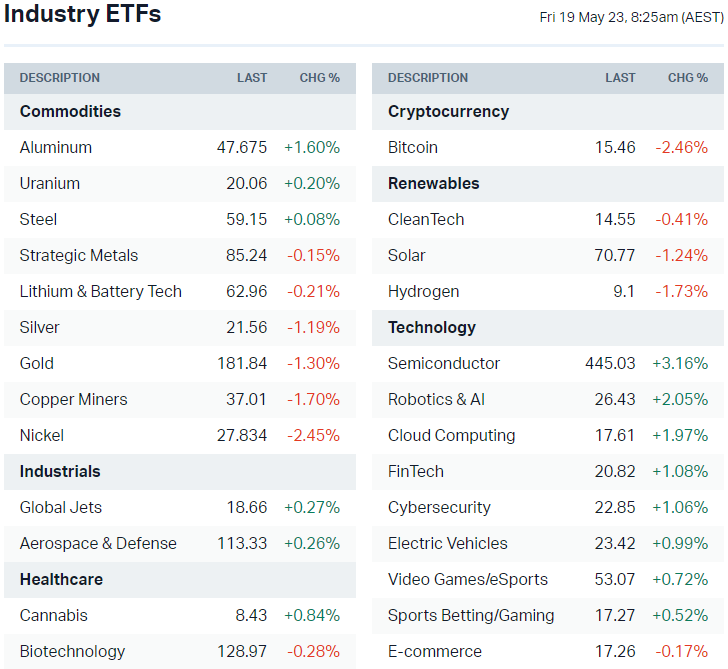
Task: Click left table DESCRIPTION column header
Action: tap(60, 78)
